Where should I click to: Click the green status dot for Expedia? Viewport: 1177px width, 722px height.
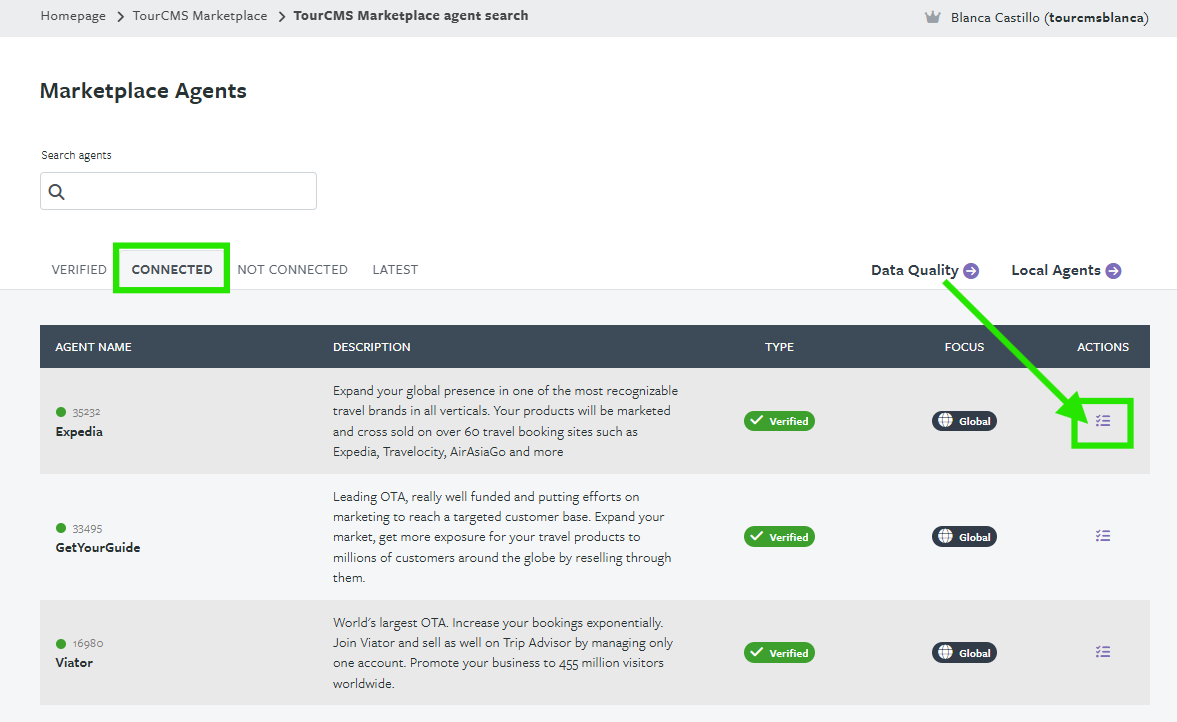coord(61,411)
